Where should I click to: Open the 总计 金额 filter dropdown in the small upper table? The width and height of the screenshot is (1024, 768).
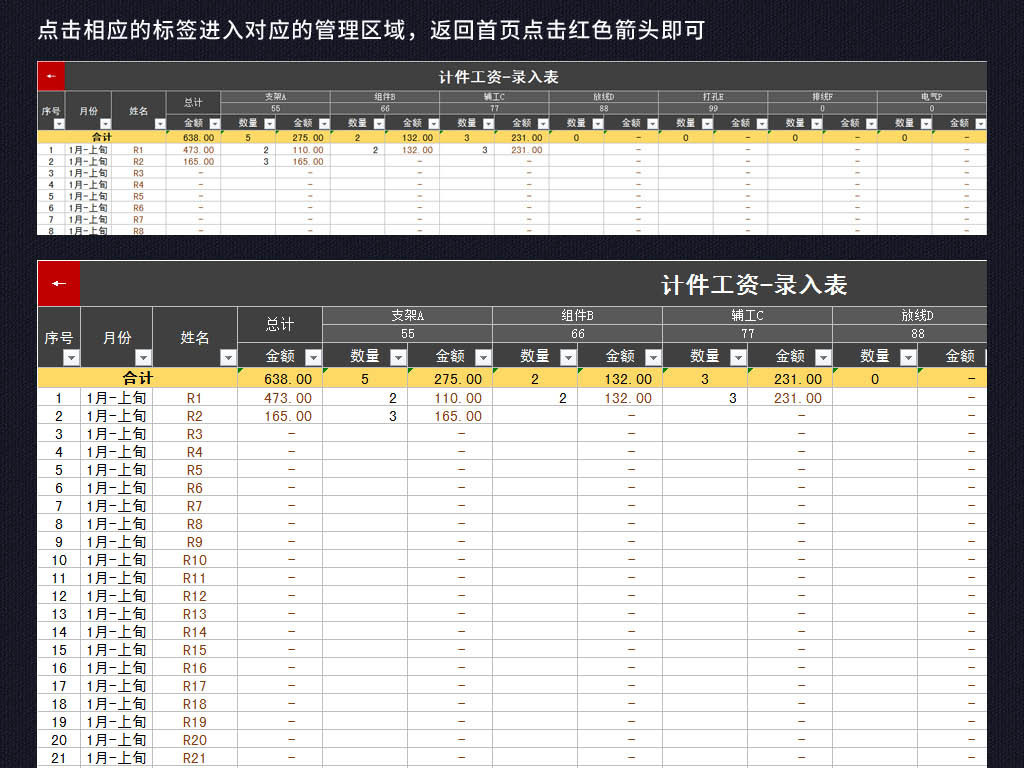coord(215,123)
